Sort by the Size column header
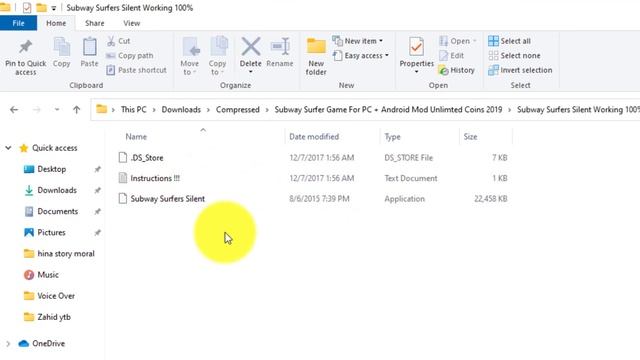Image resolution: width=640 pixels, height=360 pixels. (470, 137)
